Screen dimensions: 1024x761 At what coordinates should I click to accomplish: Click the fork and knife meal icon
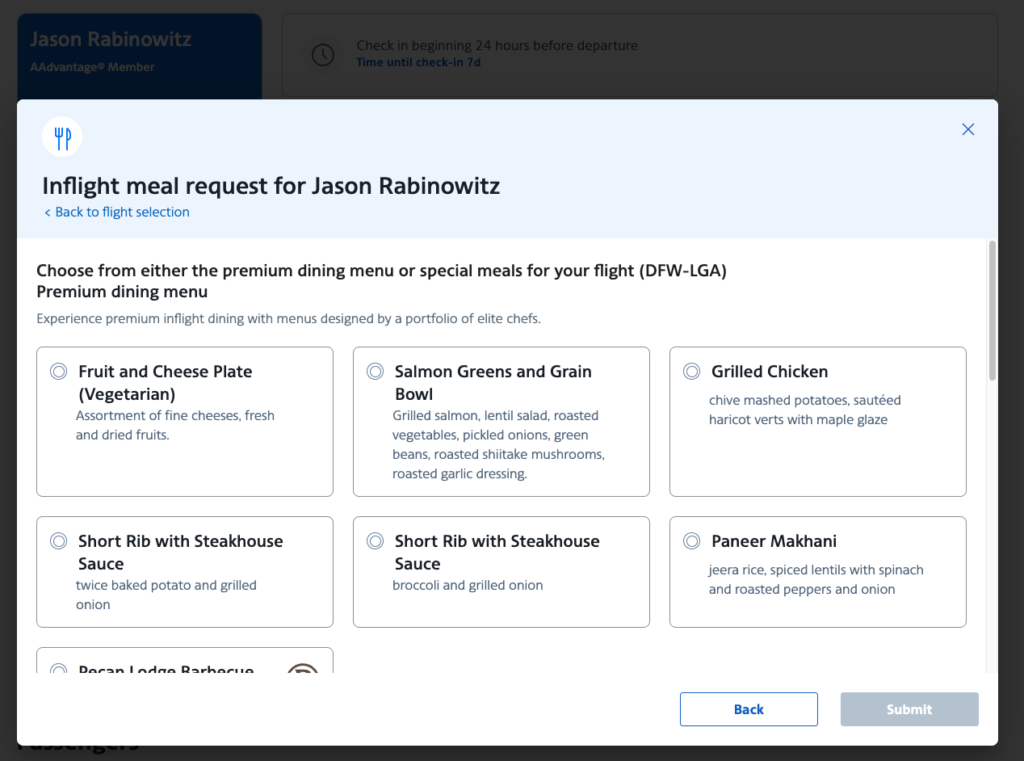tap(62, 136)
